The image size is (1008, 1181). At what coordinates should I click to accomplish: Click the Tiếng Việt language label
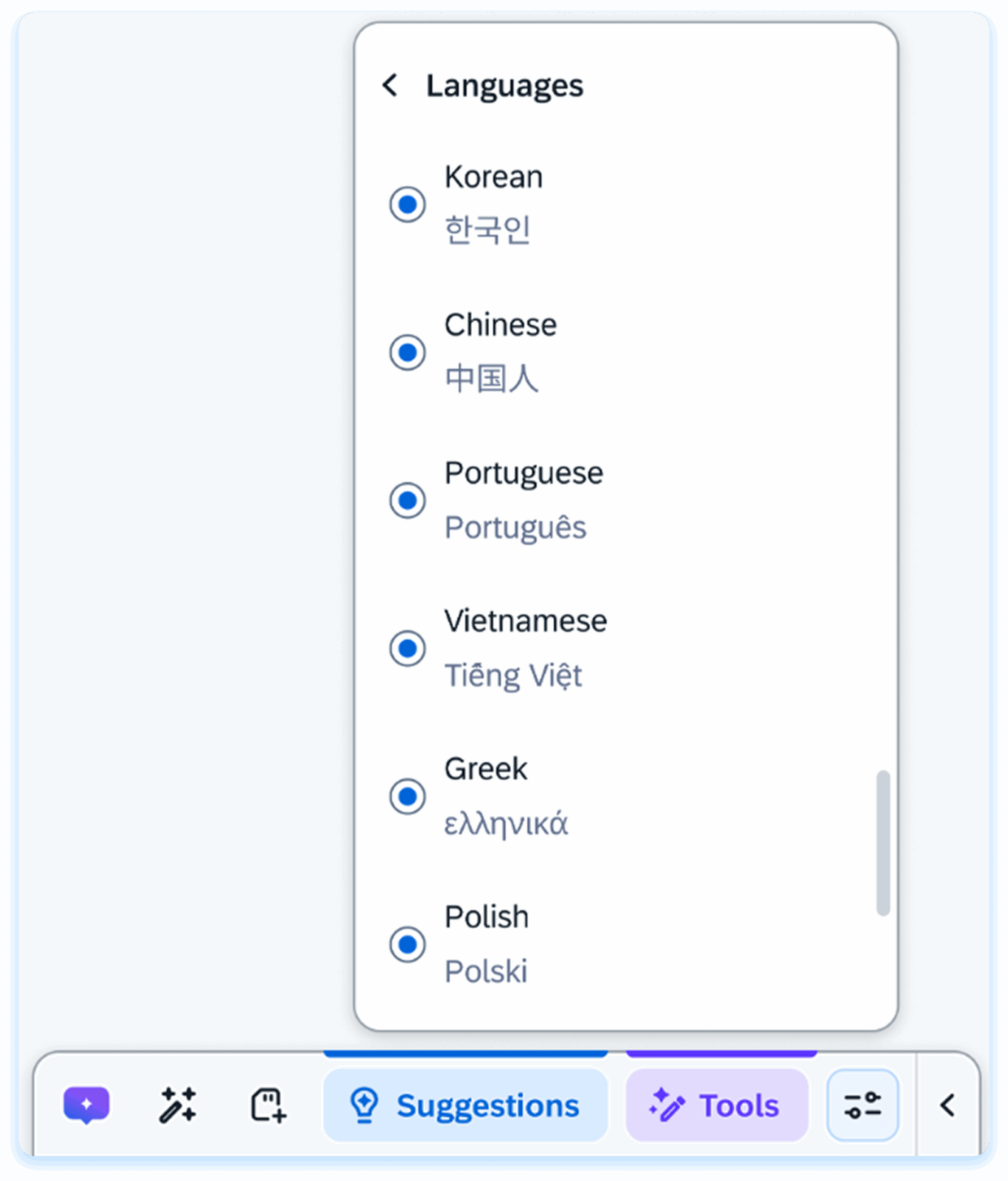click(513, 675)
